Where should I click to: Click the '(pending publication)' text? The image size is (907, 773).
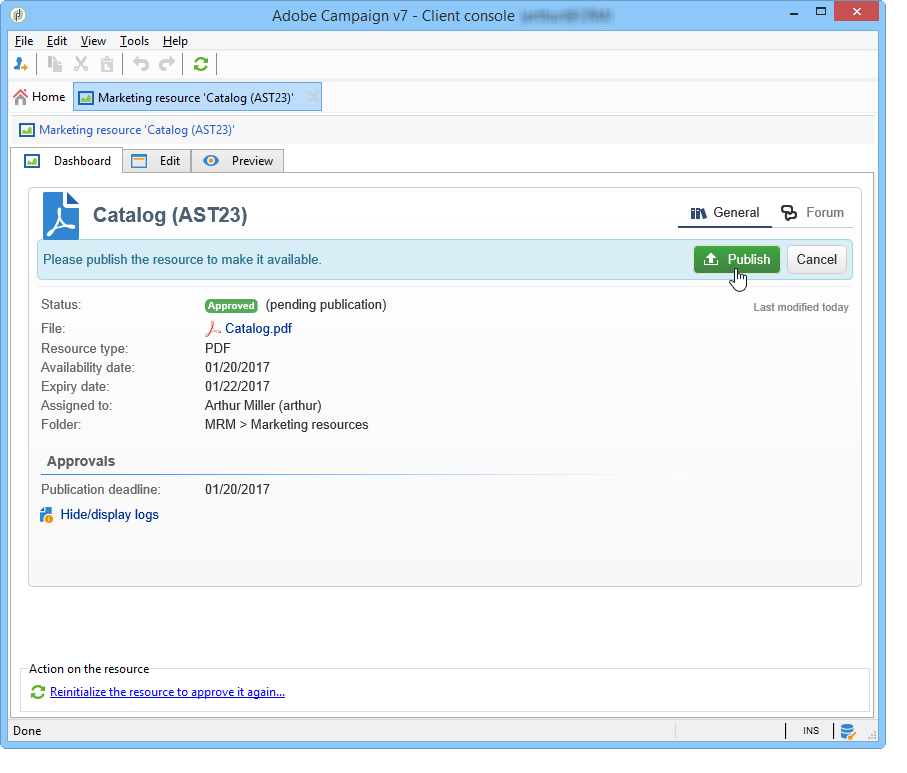326,305
